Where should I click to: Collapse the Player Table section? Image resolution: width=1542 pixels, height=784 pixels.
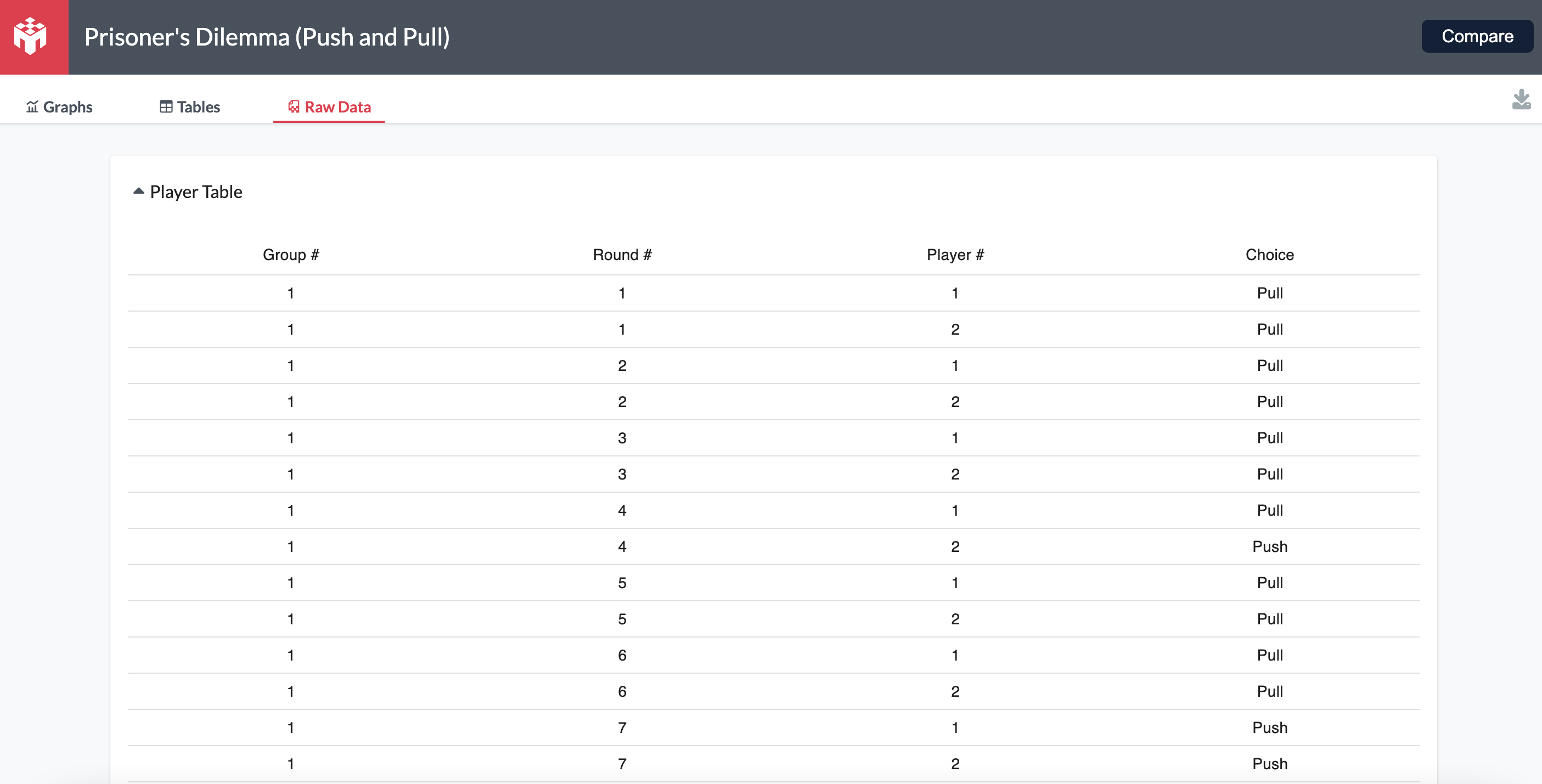coord(138,191)
